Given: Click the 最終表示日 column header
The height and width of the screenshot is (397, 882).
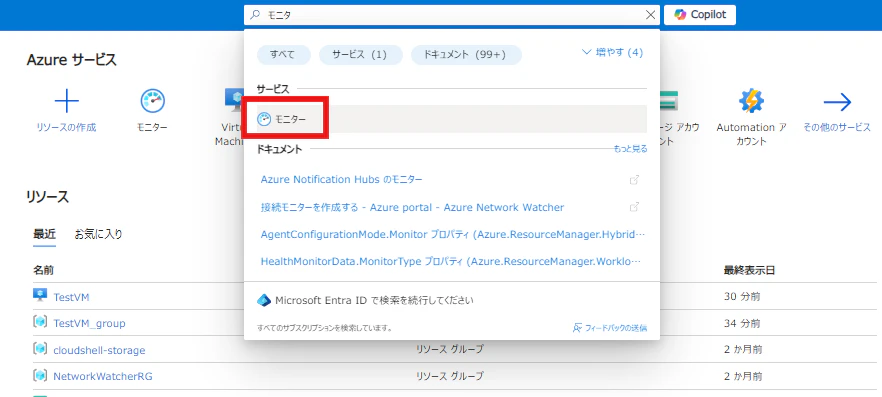Looking at the screenshot, I should click(749, 270).
